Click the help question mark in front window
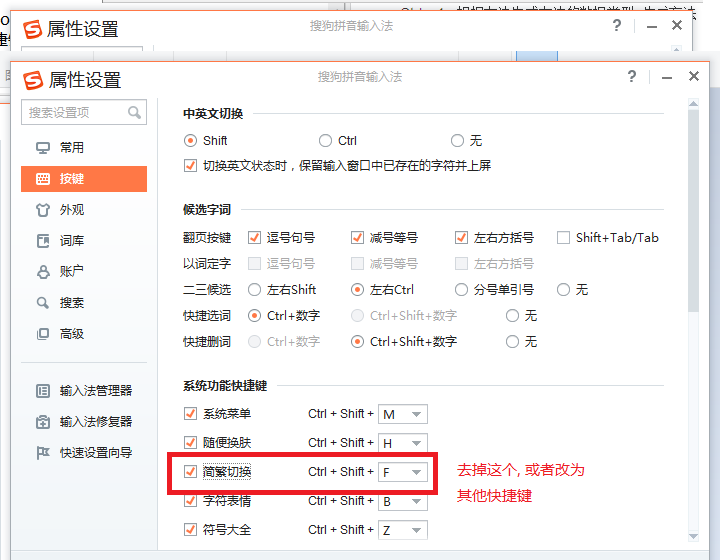Screen dimensions: 720x560 (x=632, y=76)
